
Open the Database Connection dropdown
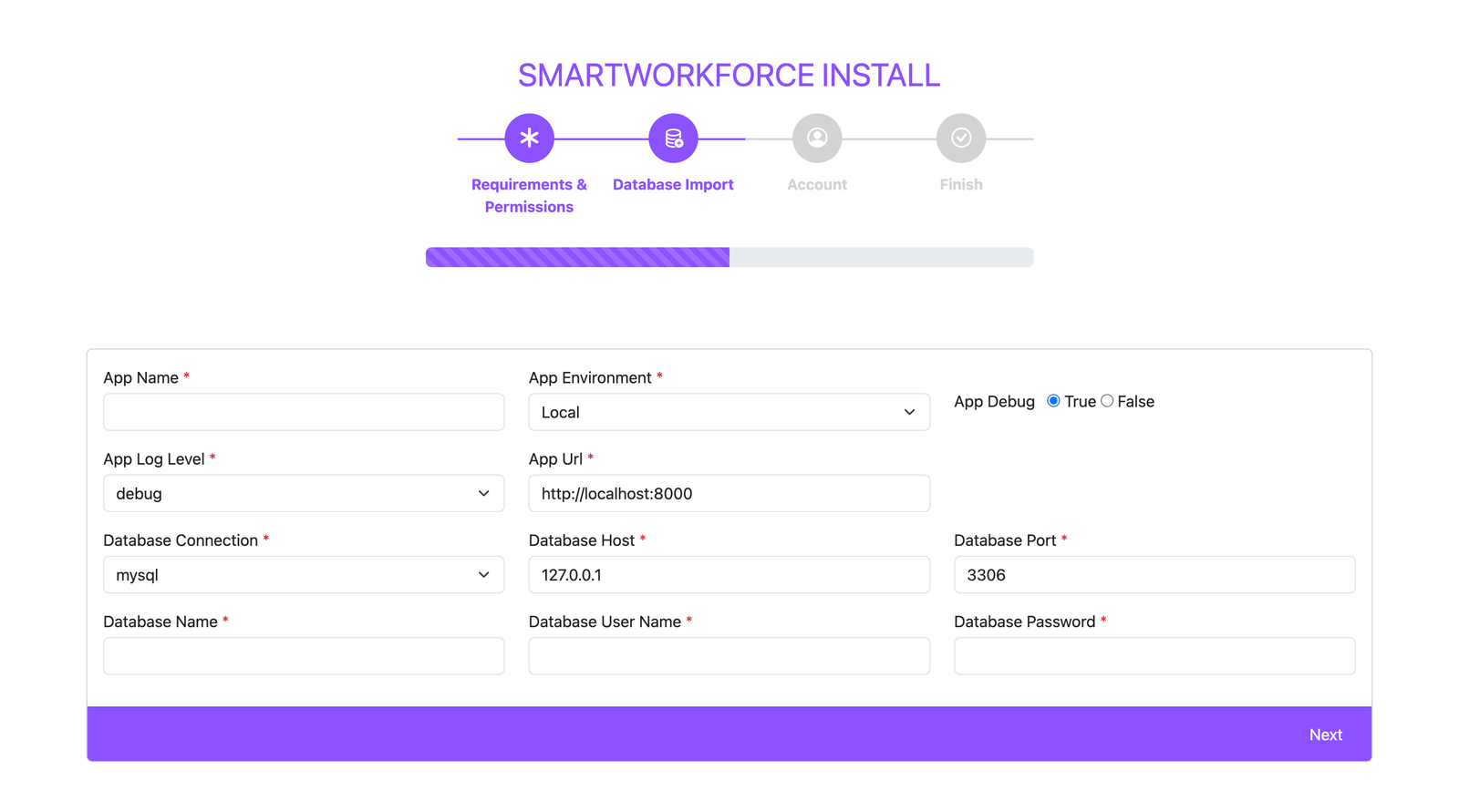tap(303, 575)
